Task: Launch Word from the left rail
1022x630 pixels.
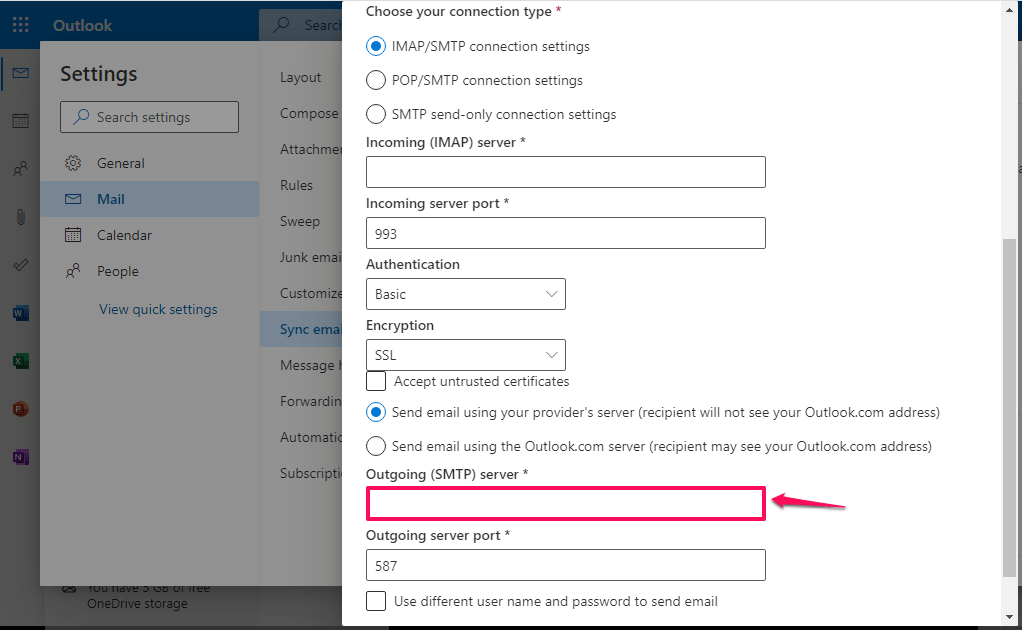Action: coord(20,312)
